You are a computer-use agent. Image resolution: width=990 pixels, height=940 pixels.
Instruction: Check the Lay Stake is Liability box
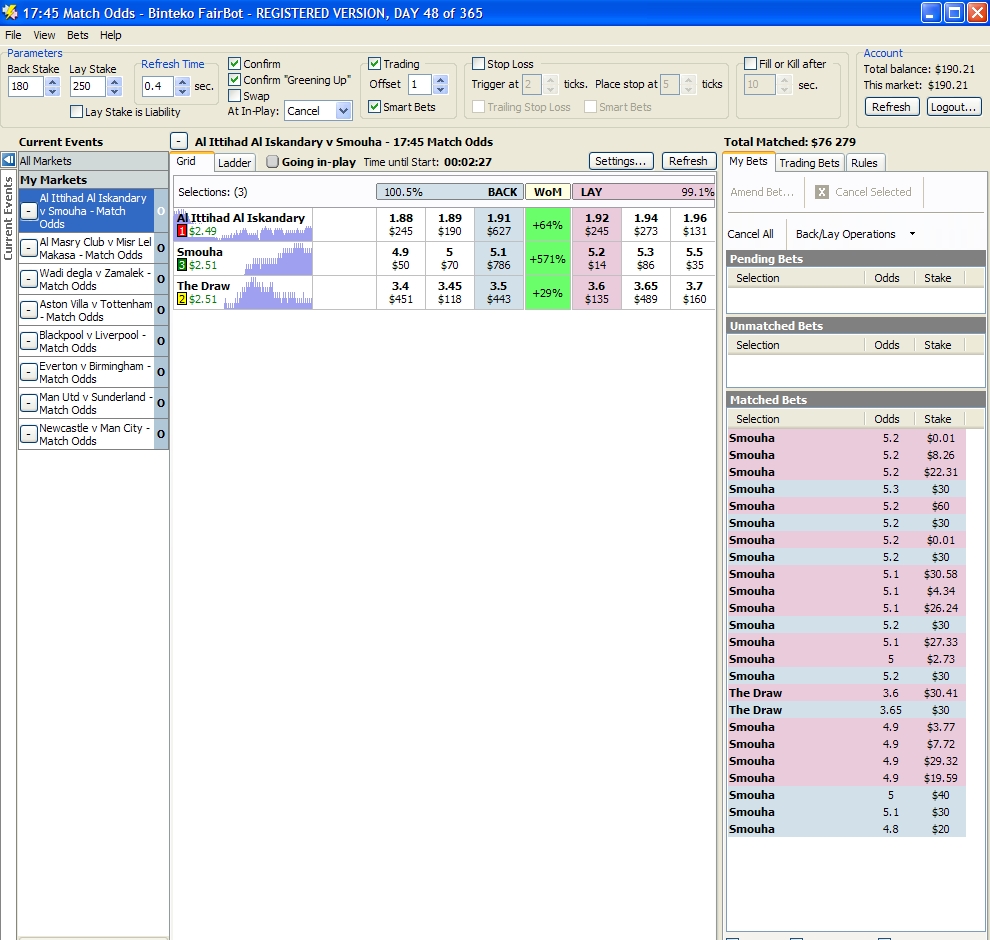pos(76,112)
